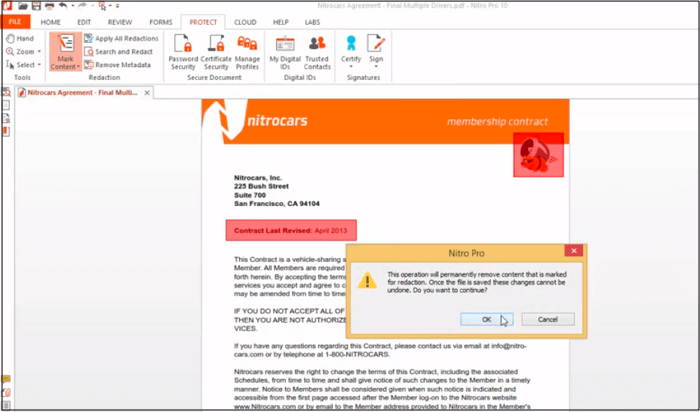This screenshot has height=412, width=700.
Task: Click the Nitro Pro app logo icon
Action: (x=7, y=5)
